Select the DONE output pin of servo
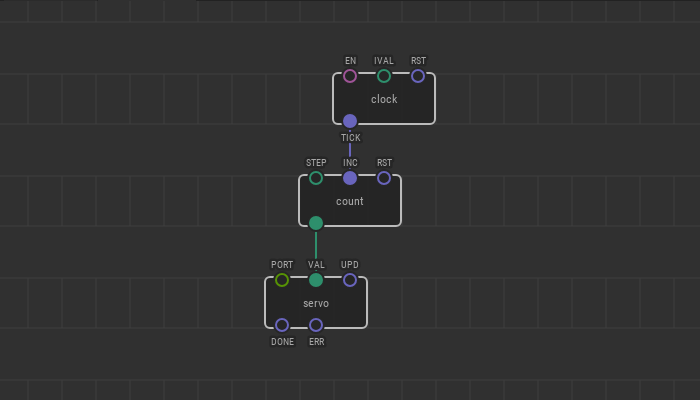The width and height of the screenshot is (700, 400). coord(282,325)
